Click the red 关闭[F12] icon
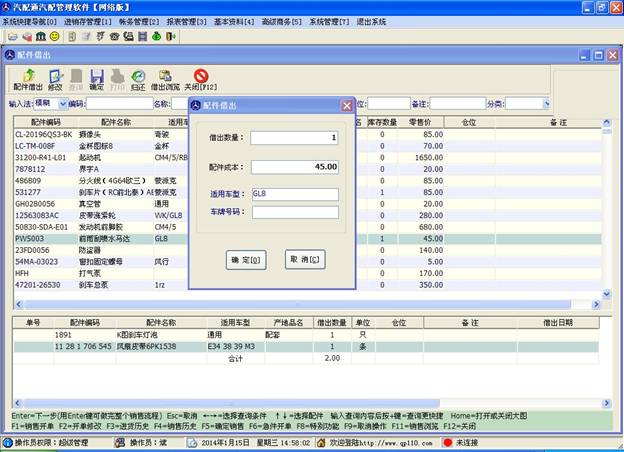 pos(201,79)
